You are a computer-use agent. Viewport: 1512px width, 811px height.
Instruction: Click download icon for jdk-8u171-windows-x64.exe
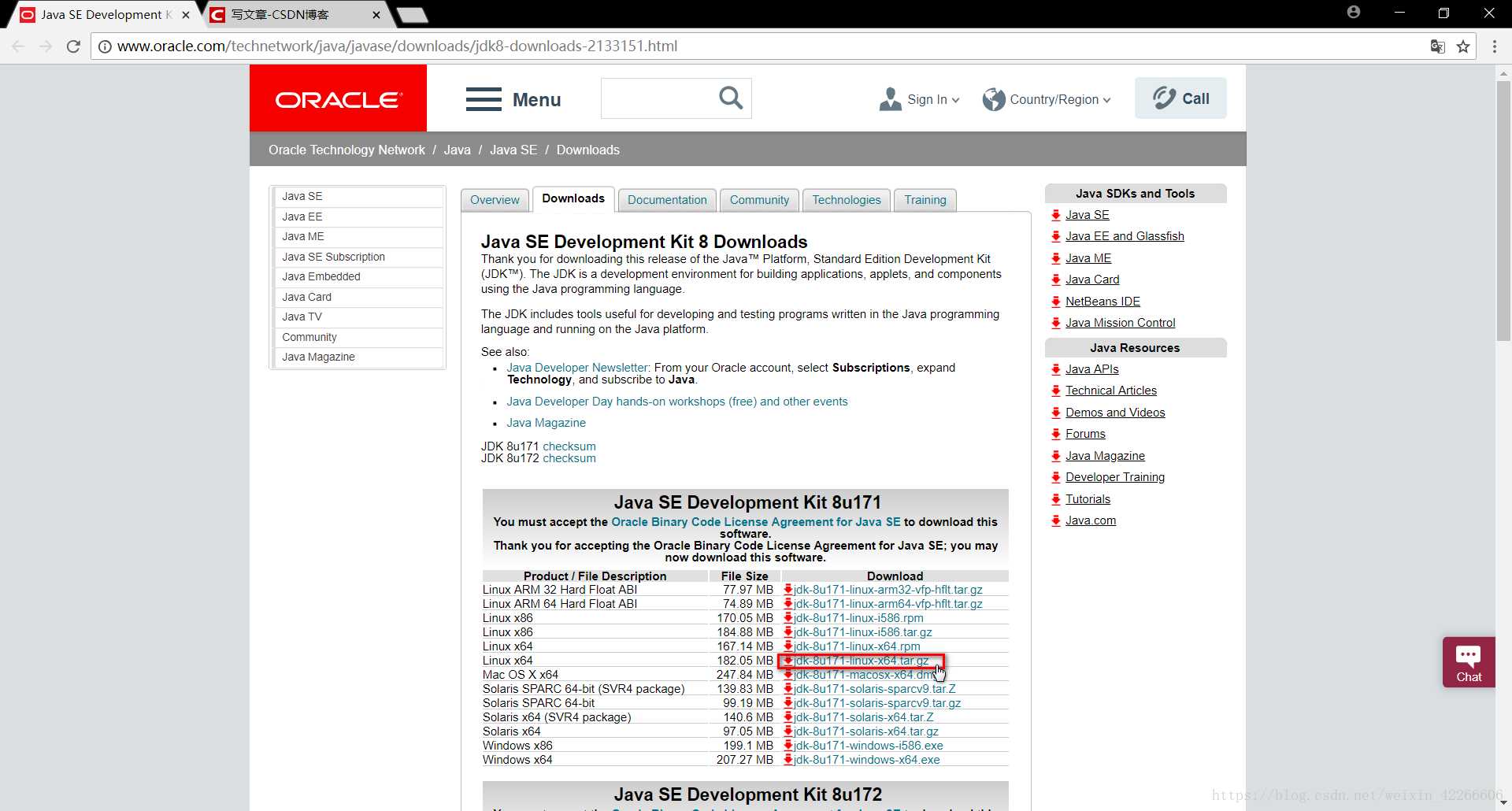787,760
